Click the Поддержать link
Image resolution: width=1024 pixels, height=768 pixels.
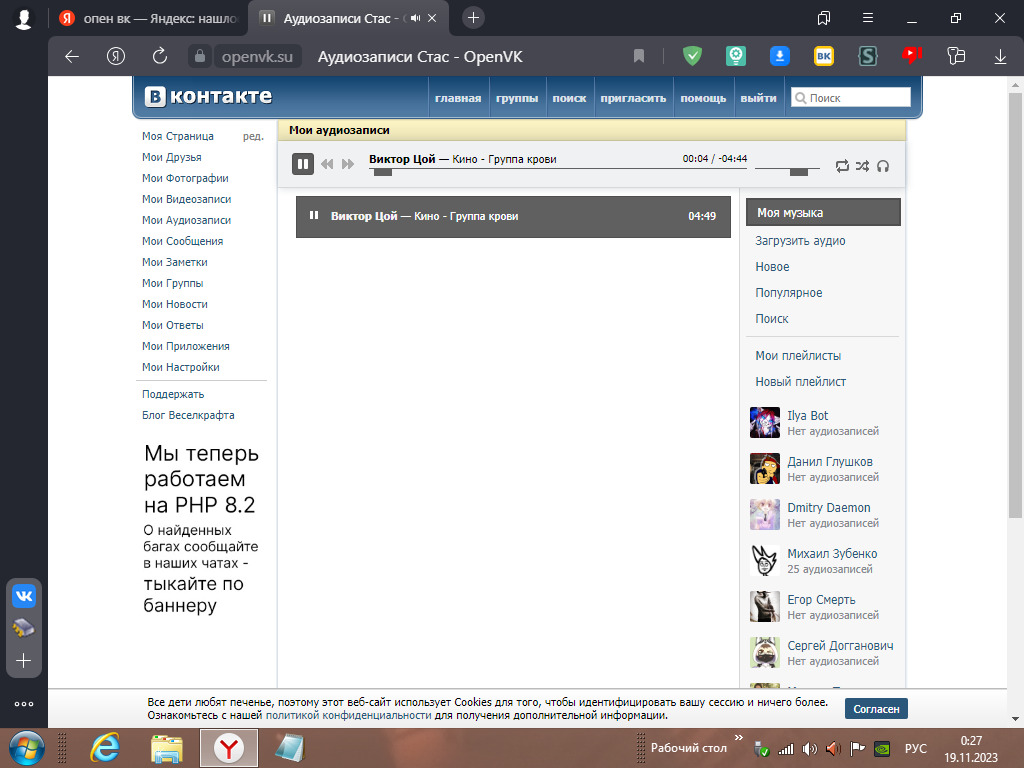pos(173,394)
